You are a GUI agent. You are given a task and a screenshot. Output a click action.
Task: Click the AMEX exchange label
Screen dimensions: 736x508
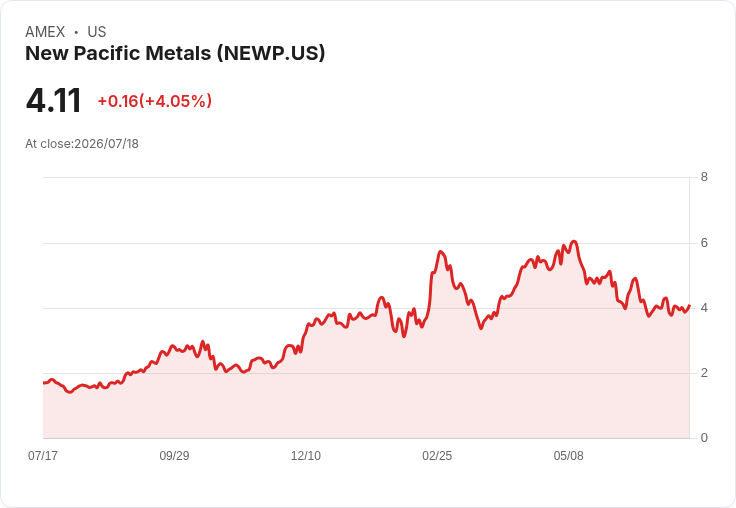45,32
